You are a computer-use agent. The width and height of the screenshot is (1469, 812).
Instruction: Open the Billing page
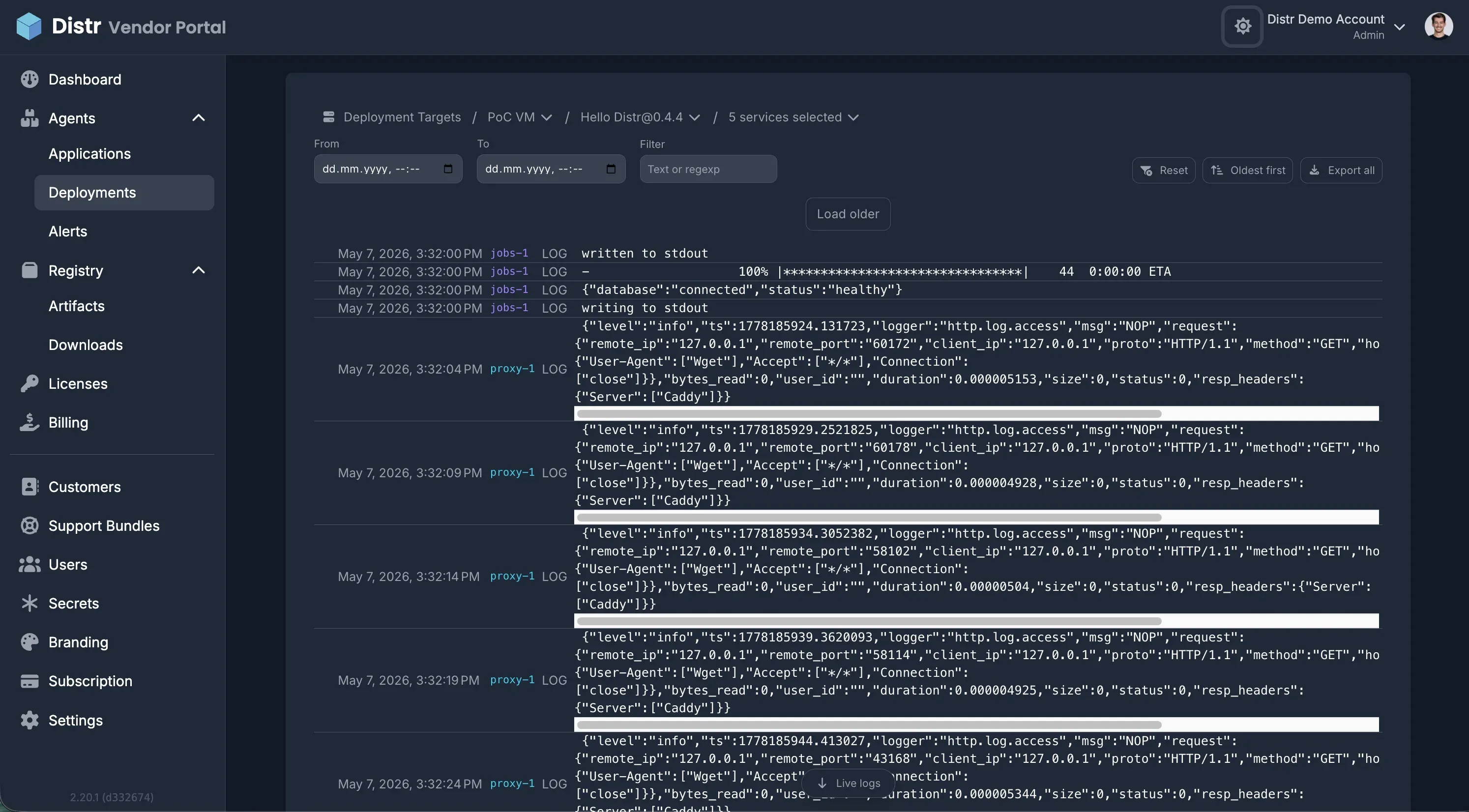(x=68, y=423)
